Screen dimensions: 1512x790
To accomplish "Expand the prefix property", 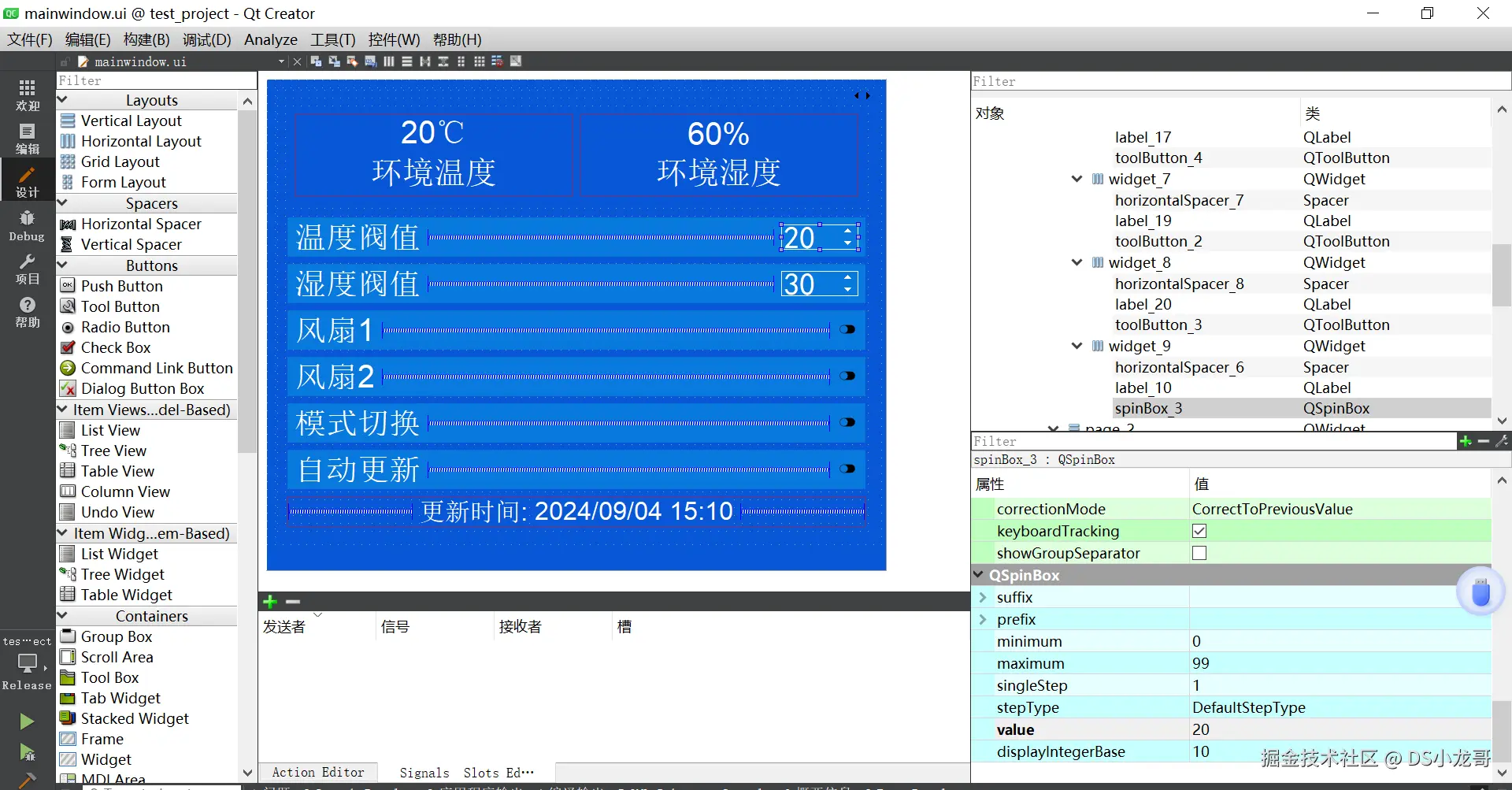I will [x=982, y=619].
